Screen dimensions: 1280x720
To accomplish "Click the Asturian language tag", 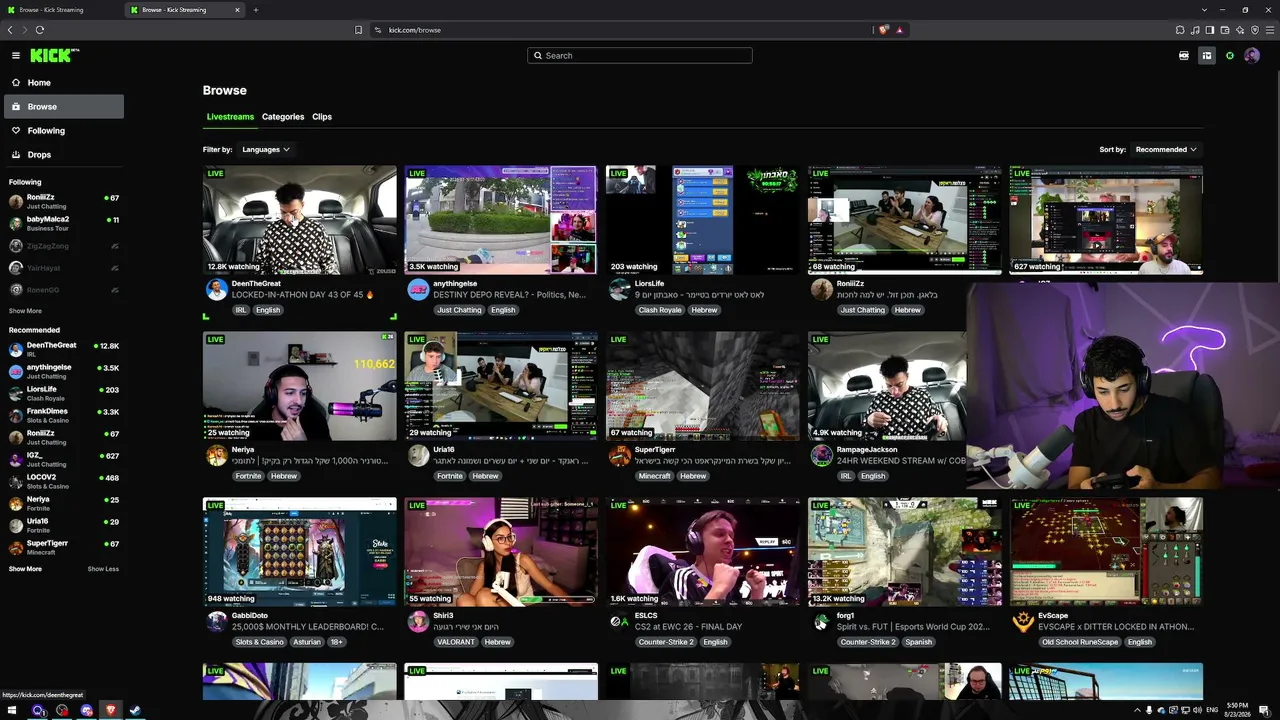I will click(x=307, y=642).
